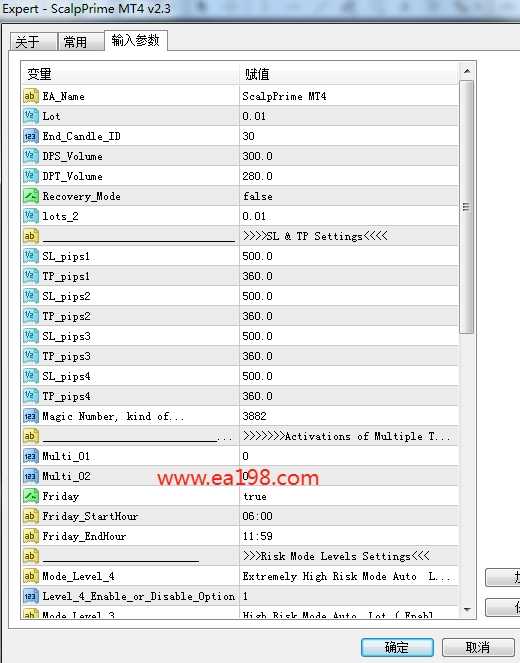Screen dimensions: 520x663
Task: Select the double-type icon next to Lot
Action: pyautogui.click(x=31, y=116)
